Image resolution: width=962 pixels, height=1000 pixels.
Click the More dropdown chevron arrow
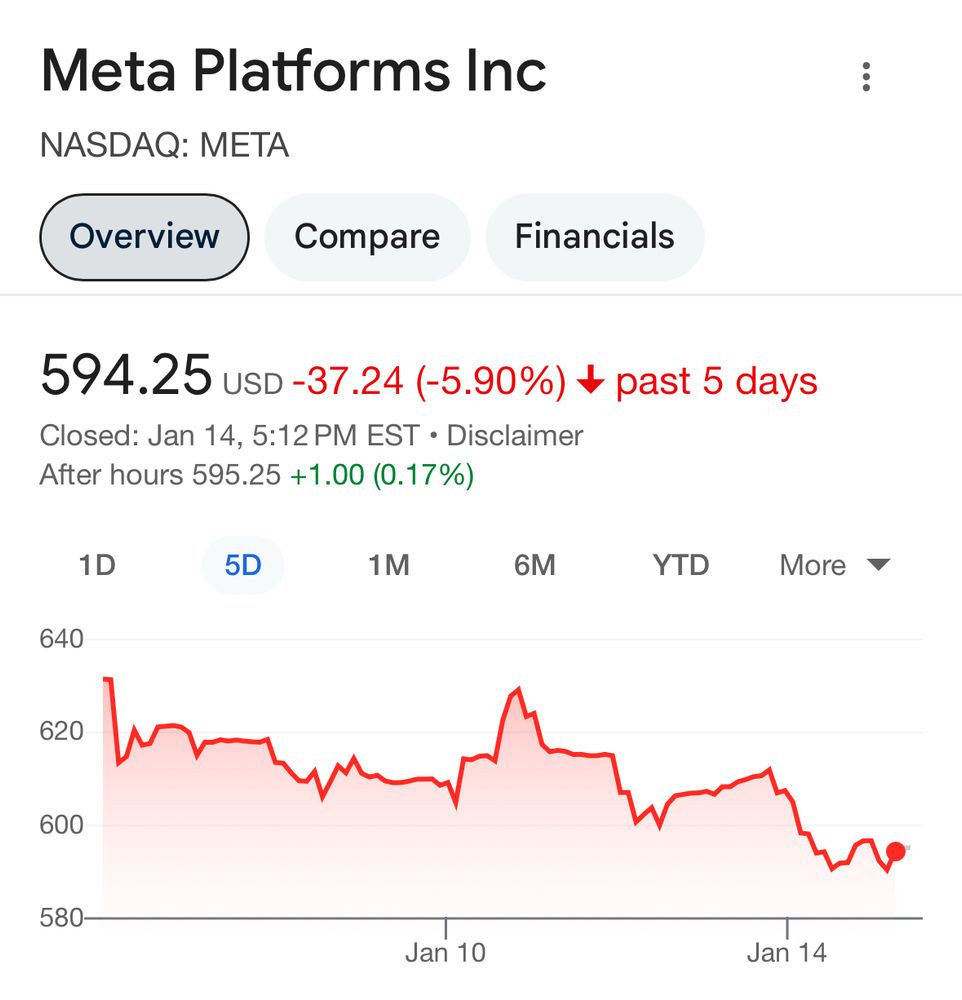pyautogui.click(x=876, y=565)
